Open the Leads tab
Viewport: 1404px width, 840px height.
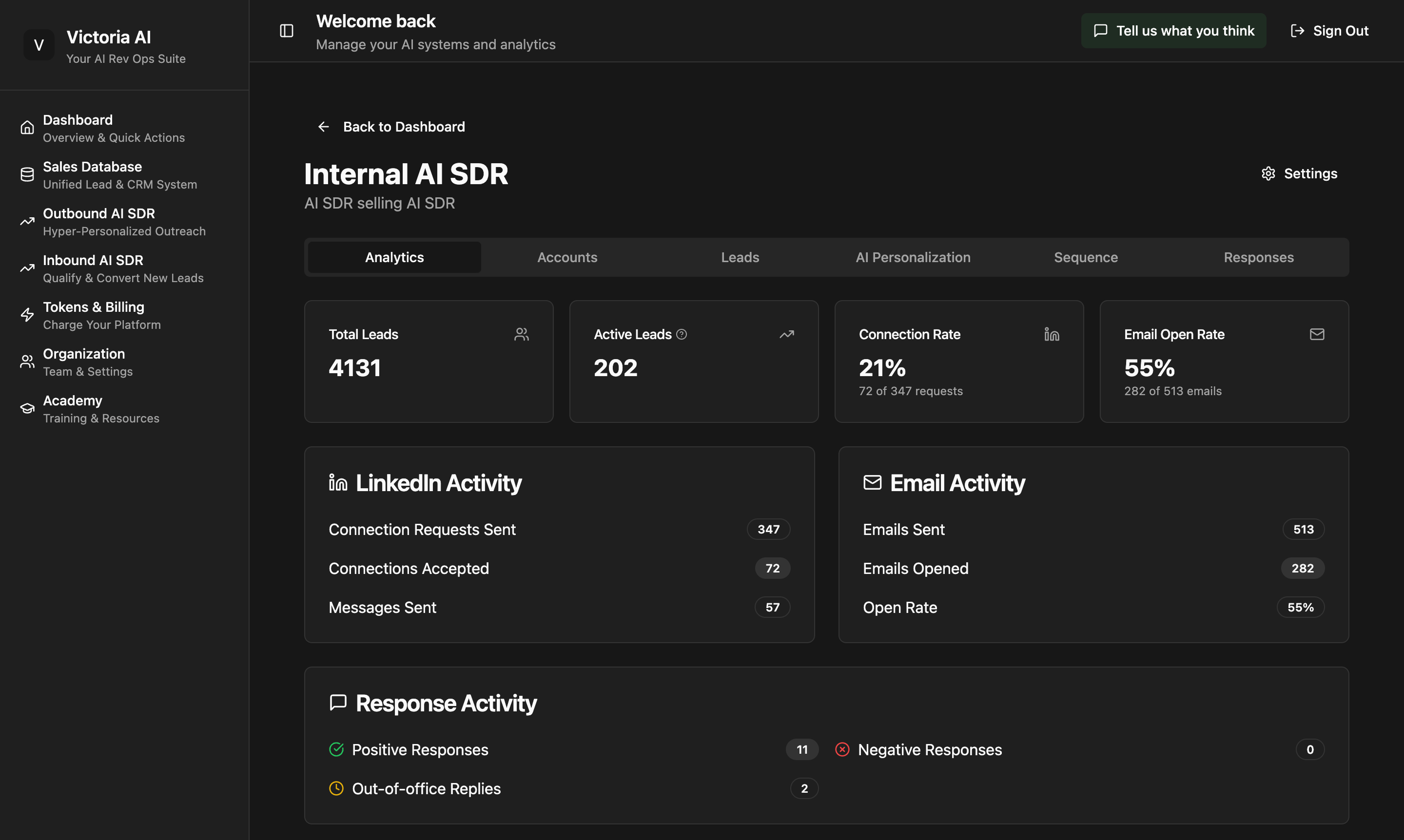pyautogui.click(x=740, y=258)
